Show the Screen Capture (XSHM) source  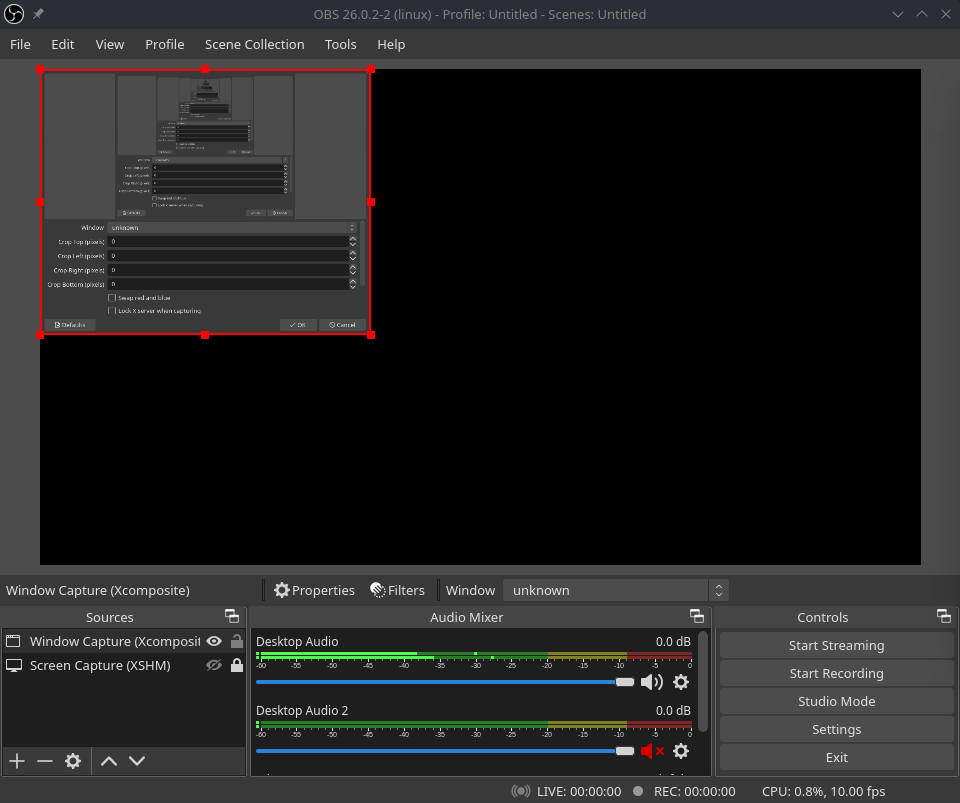[x=214, y=665]
